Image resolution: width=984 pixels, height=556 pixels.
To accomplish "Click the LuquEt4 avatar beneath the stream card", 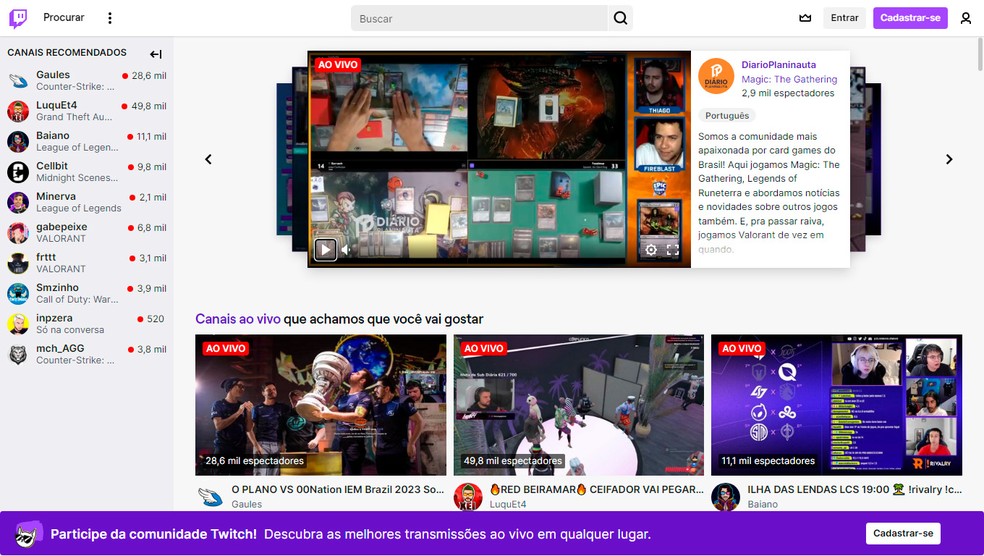I will (468, 496).
